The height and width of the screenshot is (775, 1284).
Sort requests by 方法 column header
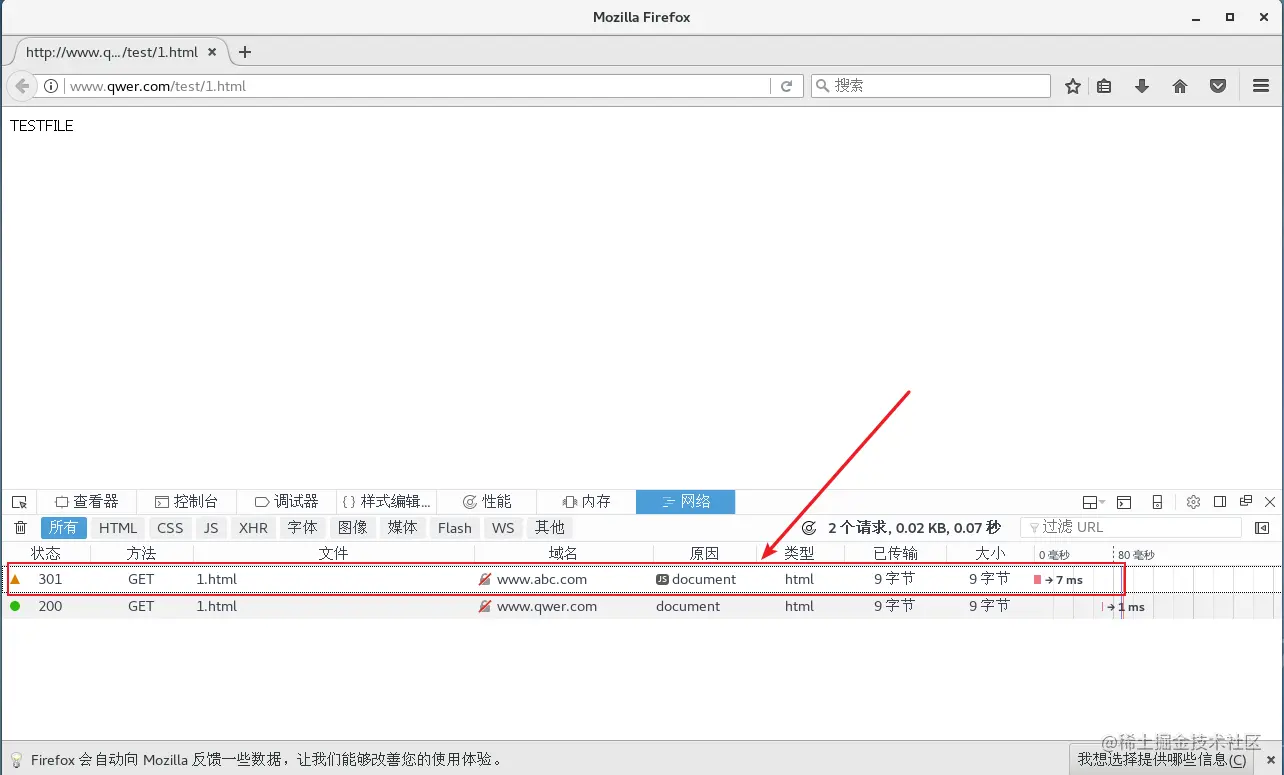pos(141,553)
